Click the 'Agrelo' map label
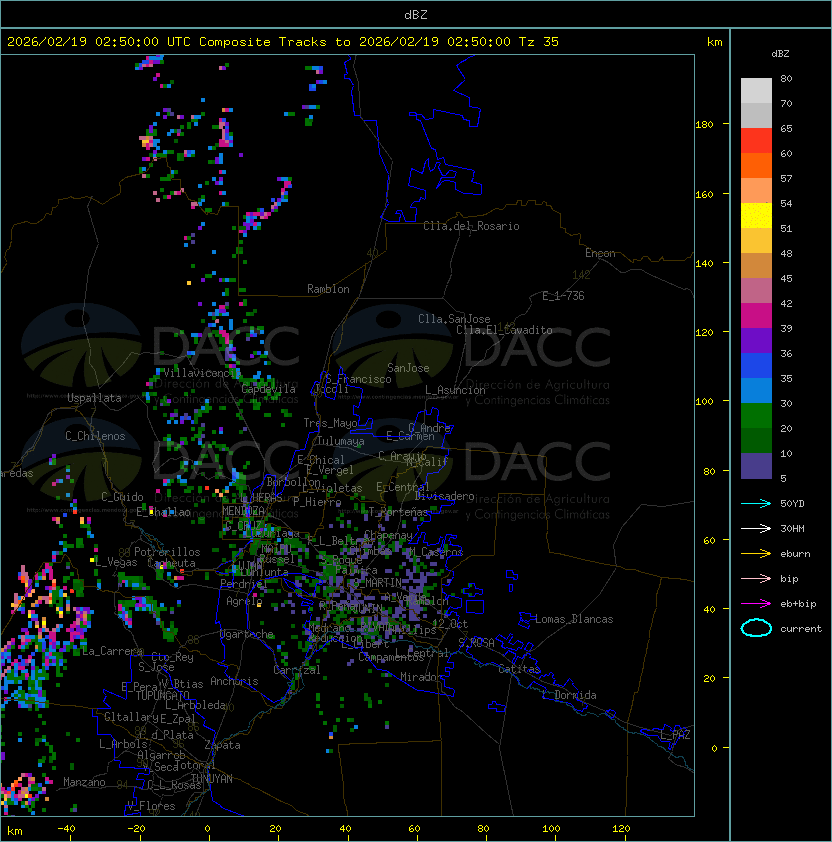The height and width of the screenshot is (842, 832). coord(244,601)
